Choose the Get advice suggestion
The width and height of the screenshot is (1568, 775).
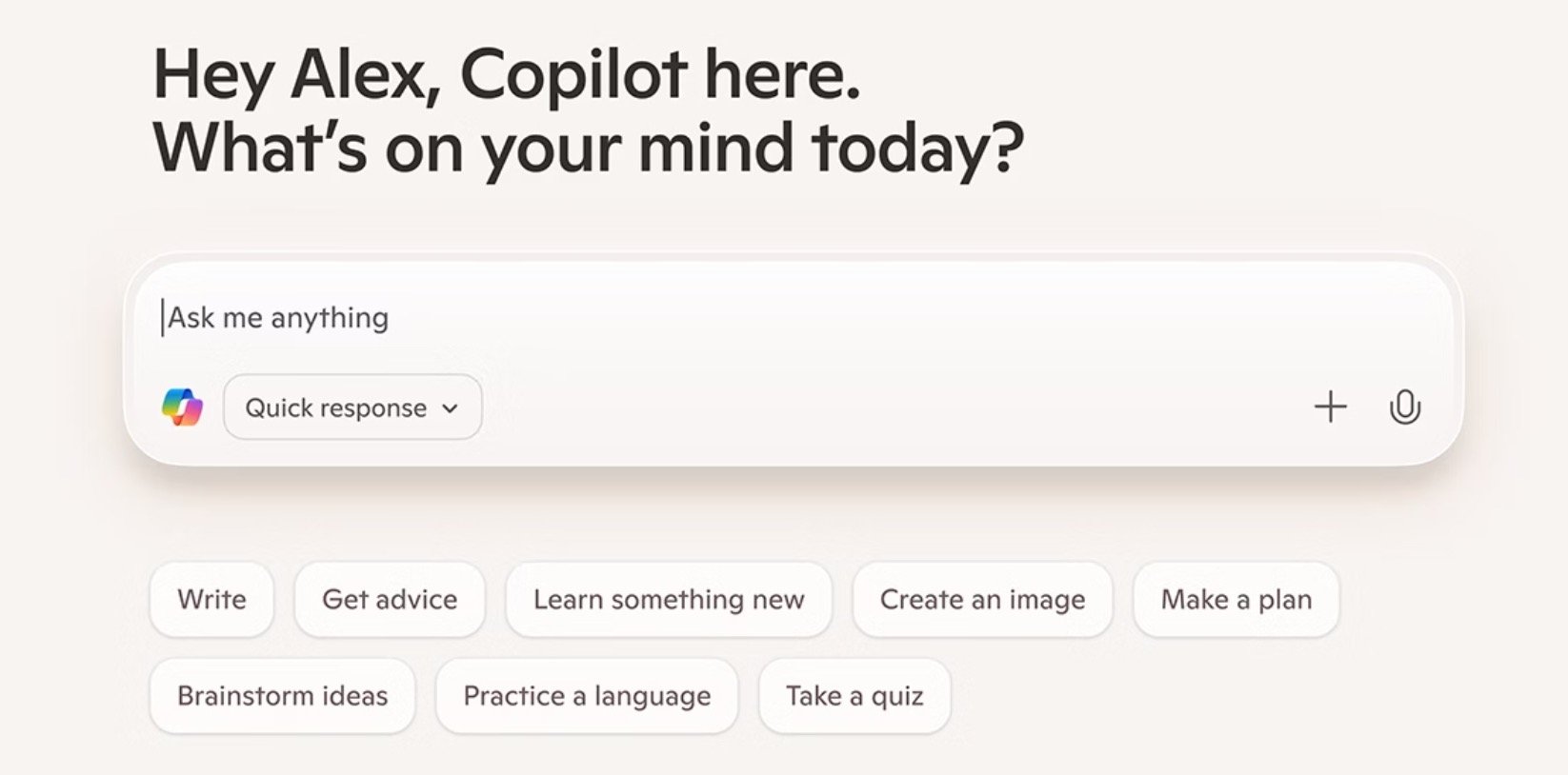pyautogui.click(x=390, y=600)
